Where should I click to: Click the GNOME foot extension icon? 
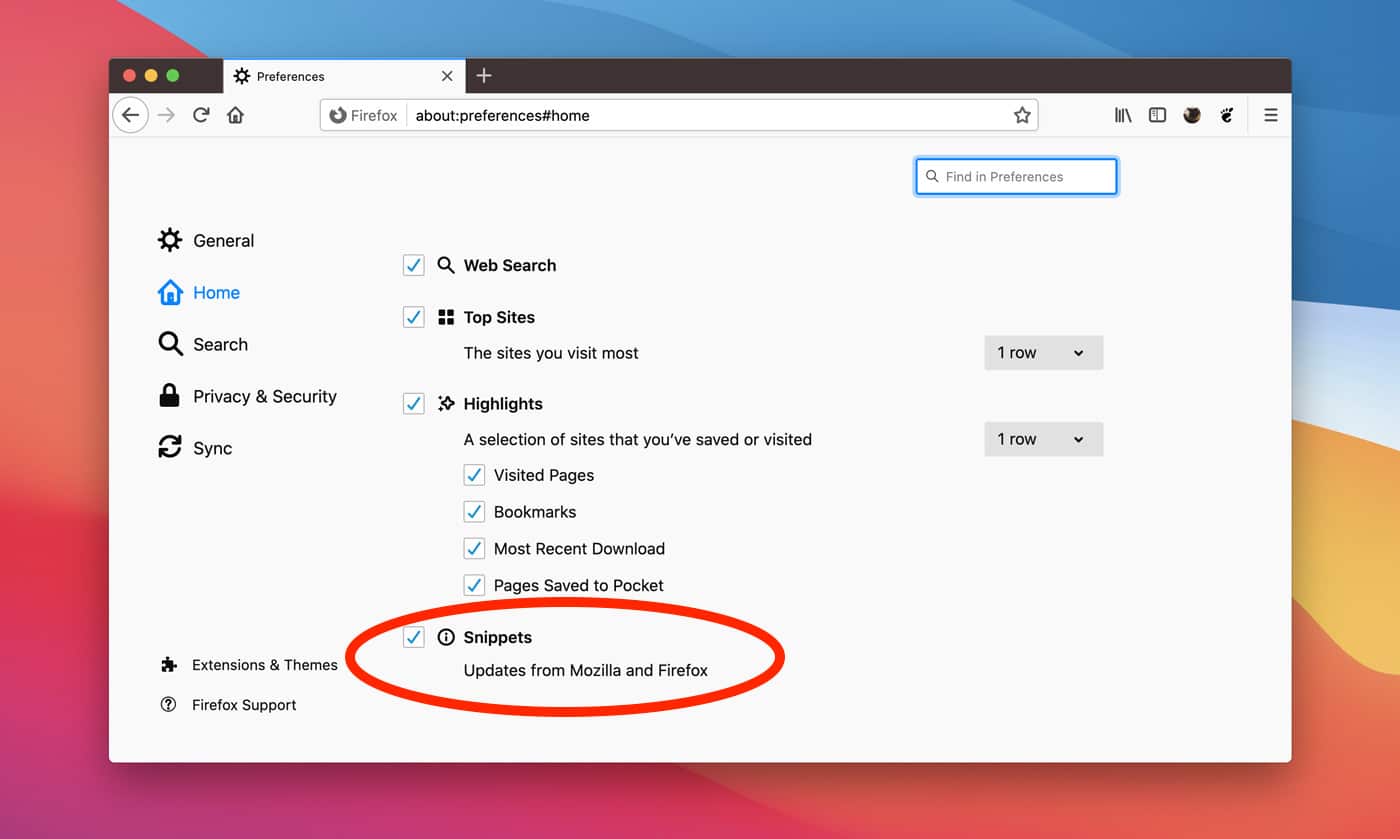click(x=1227, y=115)
